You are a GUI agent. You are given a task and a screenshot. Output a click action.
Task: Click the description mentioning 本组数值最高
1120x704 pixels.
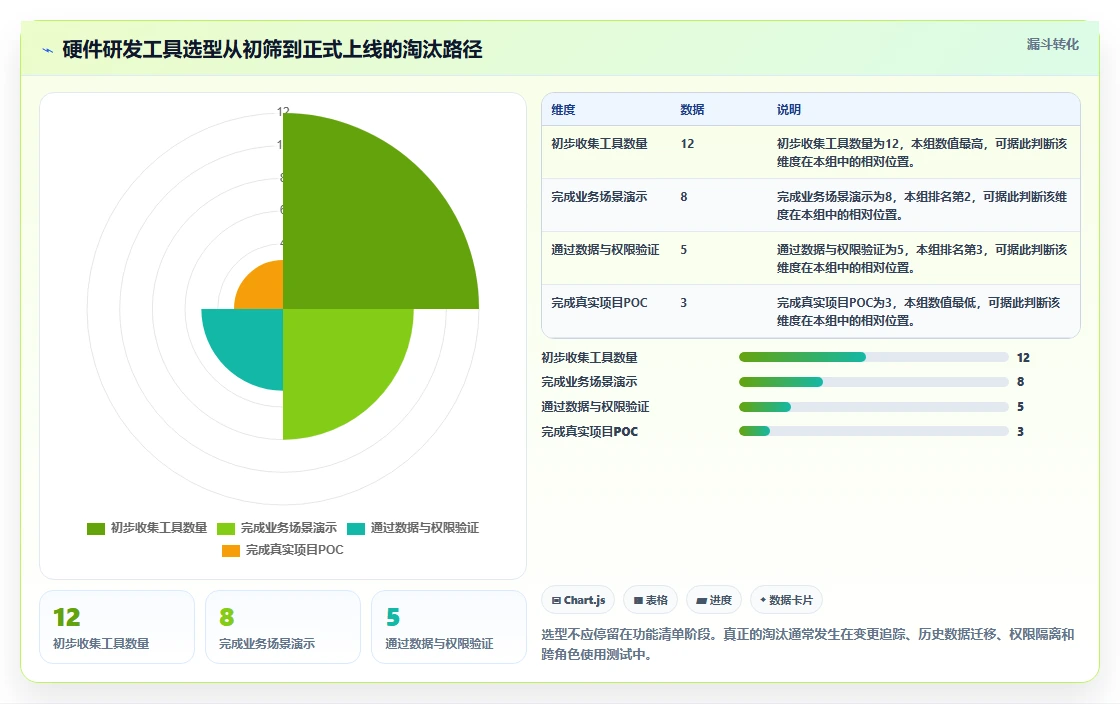(x=922, y=153)
